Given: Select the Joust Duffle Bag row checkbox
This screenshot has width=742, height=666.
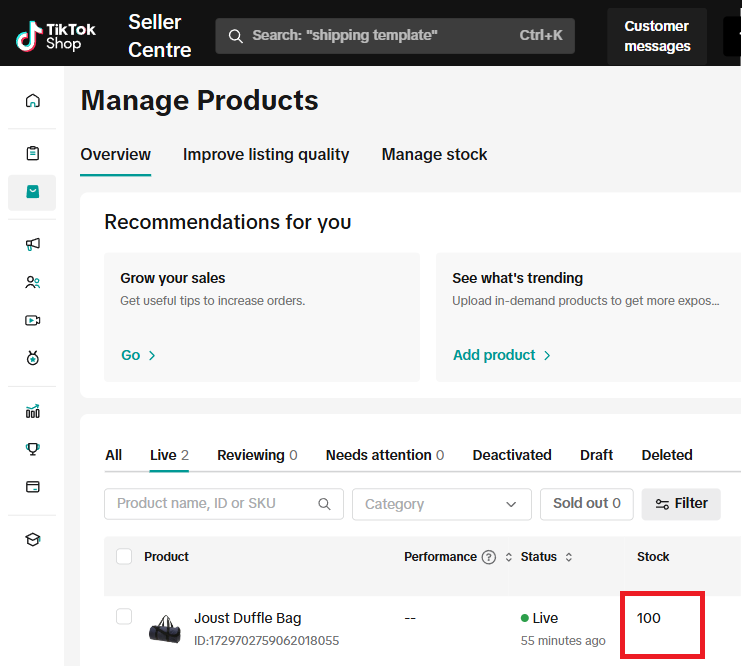Looking at the screenshot, I should 124,617.
